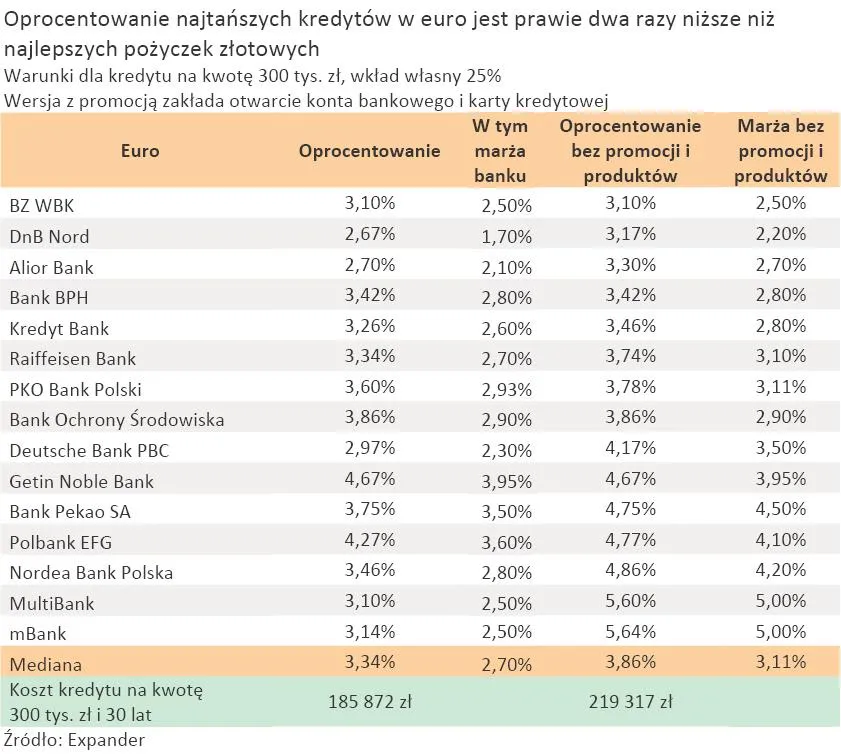Click the DnB Nord 2,67% interest cell
This screenshot has height=754, width=841.
[x=370, y=234]
